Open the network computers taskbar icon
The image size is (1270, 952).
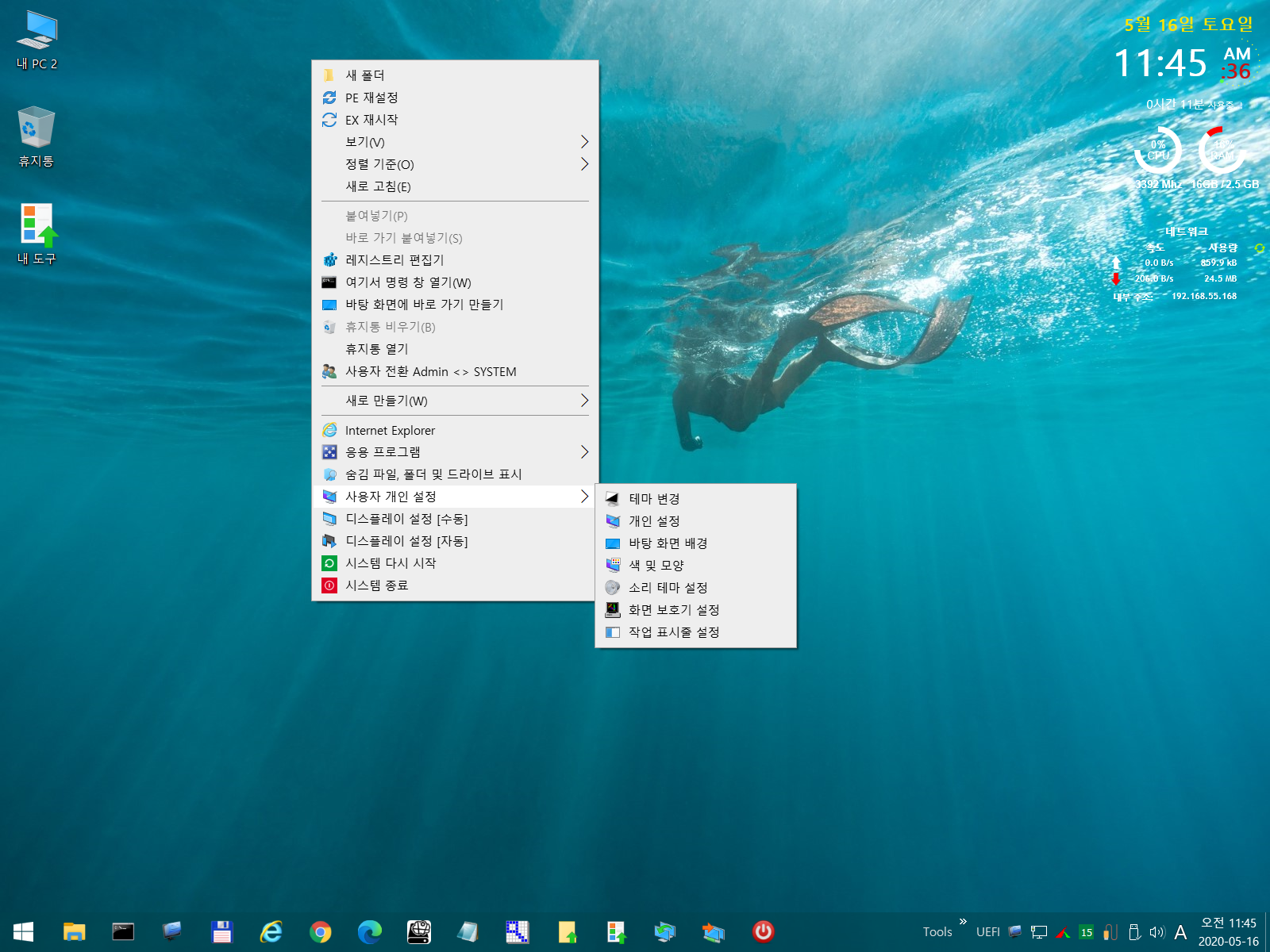(x=665, y=931)
